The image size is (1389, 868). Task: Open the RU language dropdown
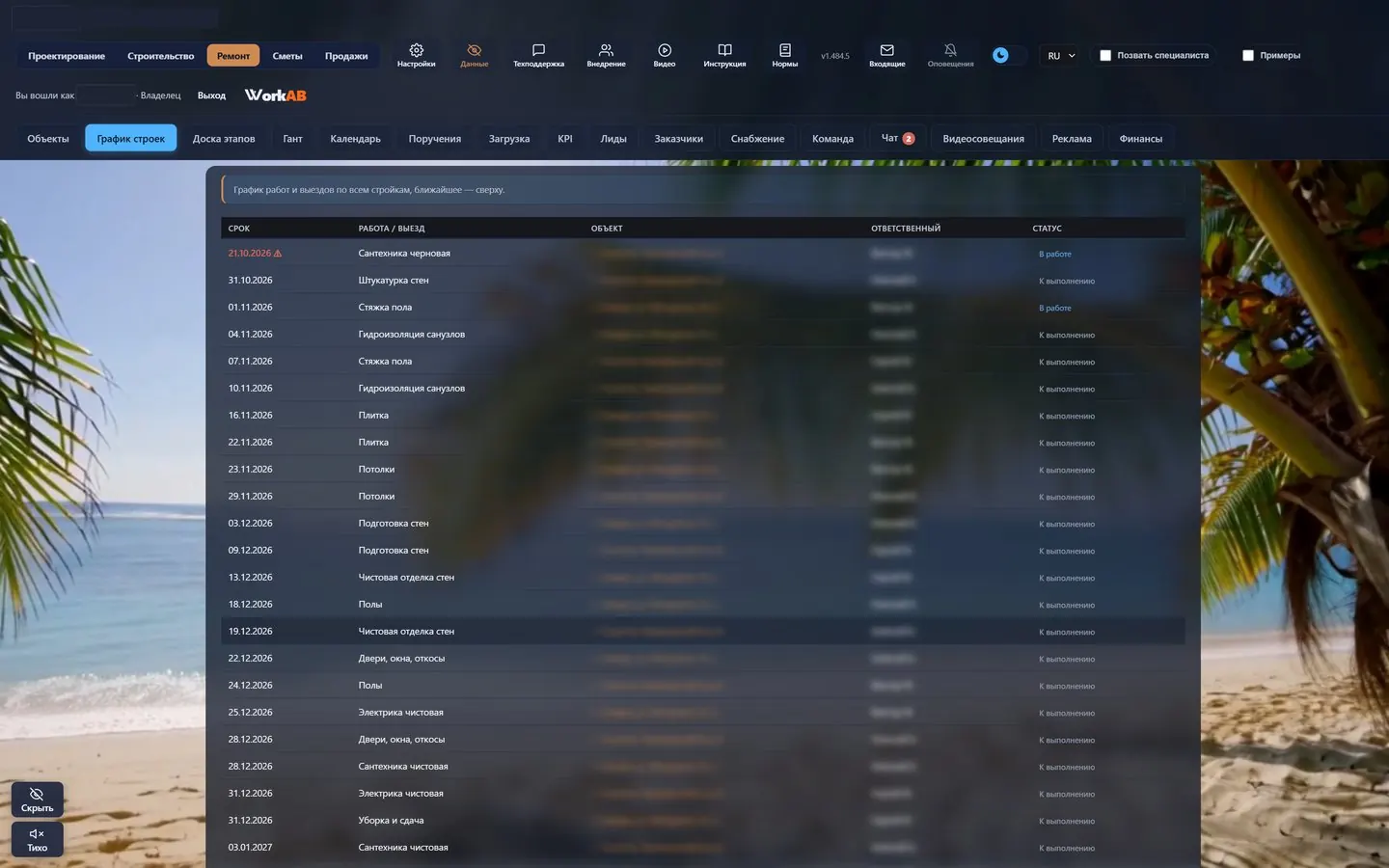click(1061, 56)
